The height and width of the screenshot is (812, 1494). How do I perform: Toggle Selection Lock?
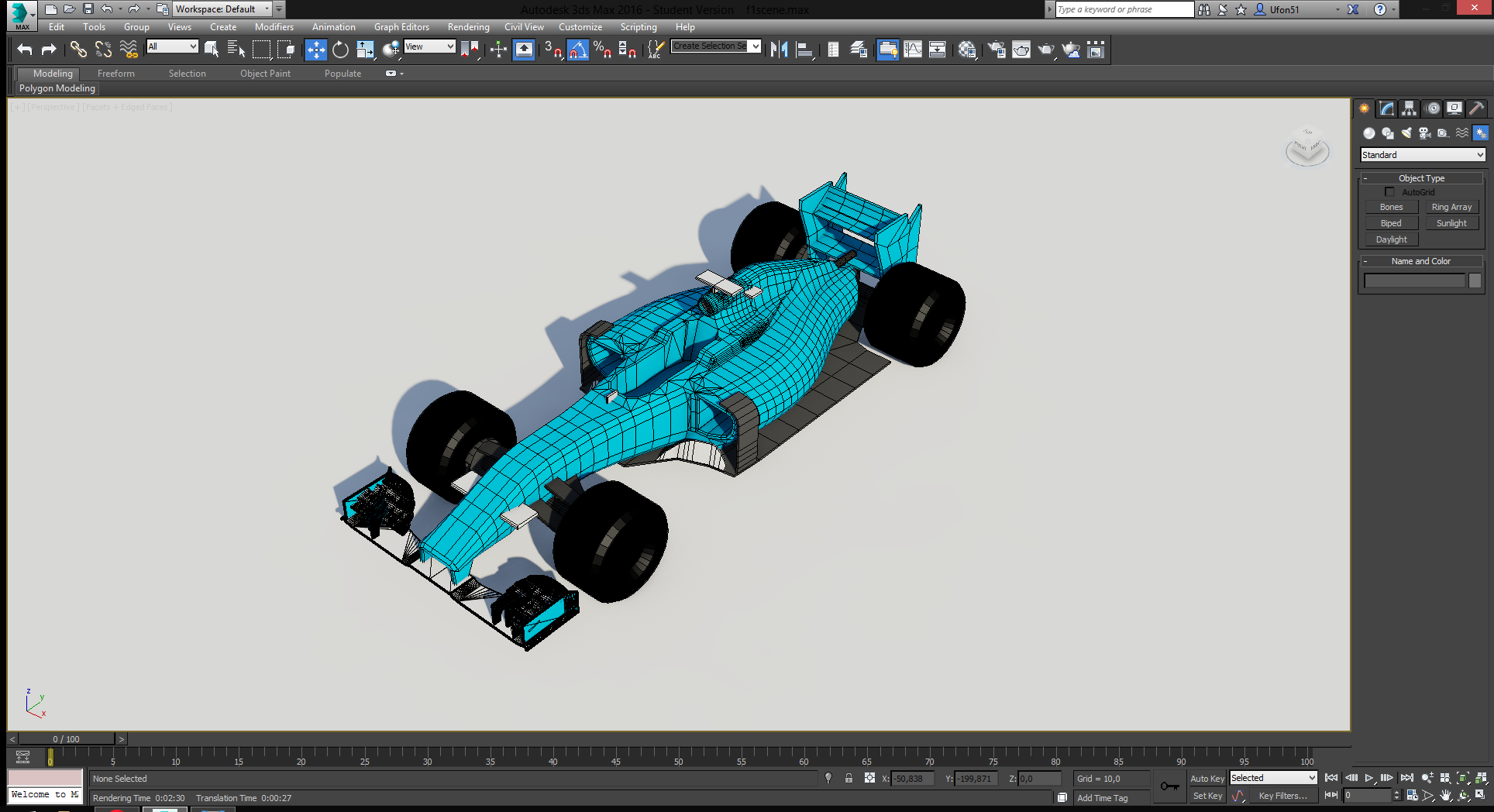(849, 779)
